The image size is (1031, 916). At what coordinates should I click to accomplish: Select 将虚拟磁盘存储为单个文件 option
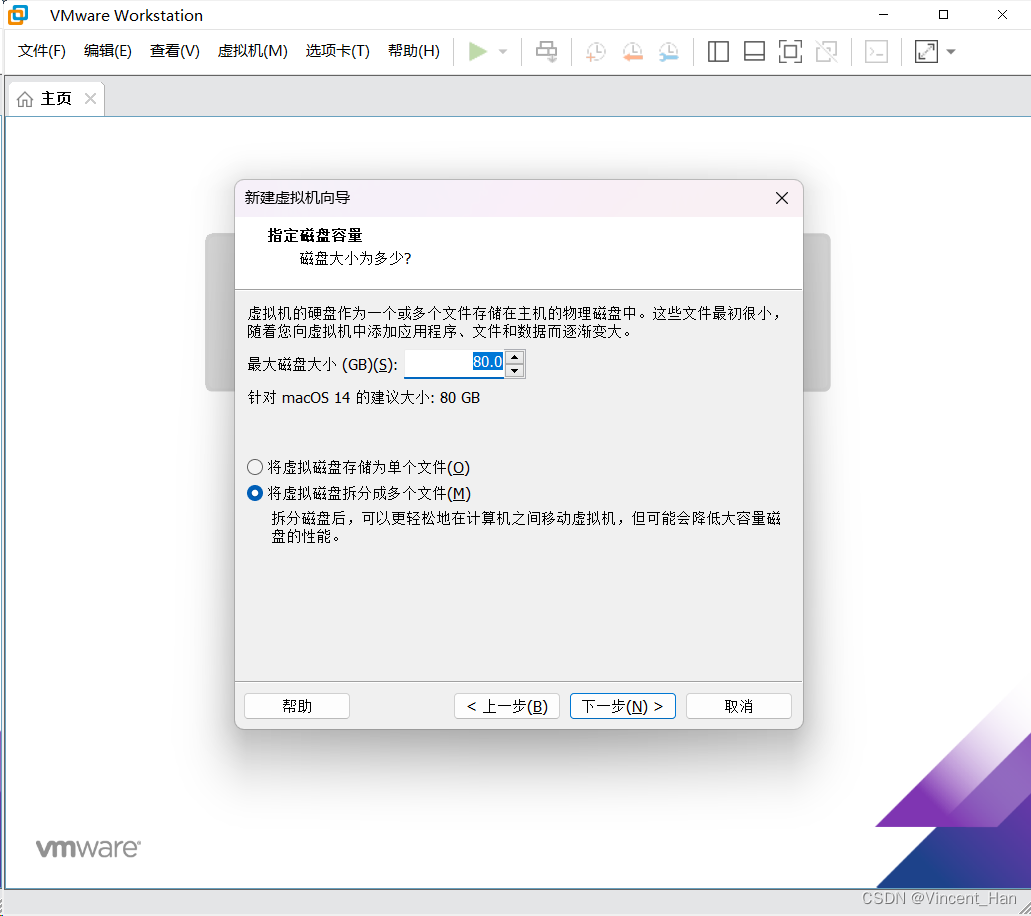[x=358, y=468]
